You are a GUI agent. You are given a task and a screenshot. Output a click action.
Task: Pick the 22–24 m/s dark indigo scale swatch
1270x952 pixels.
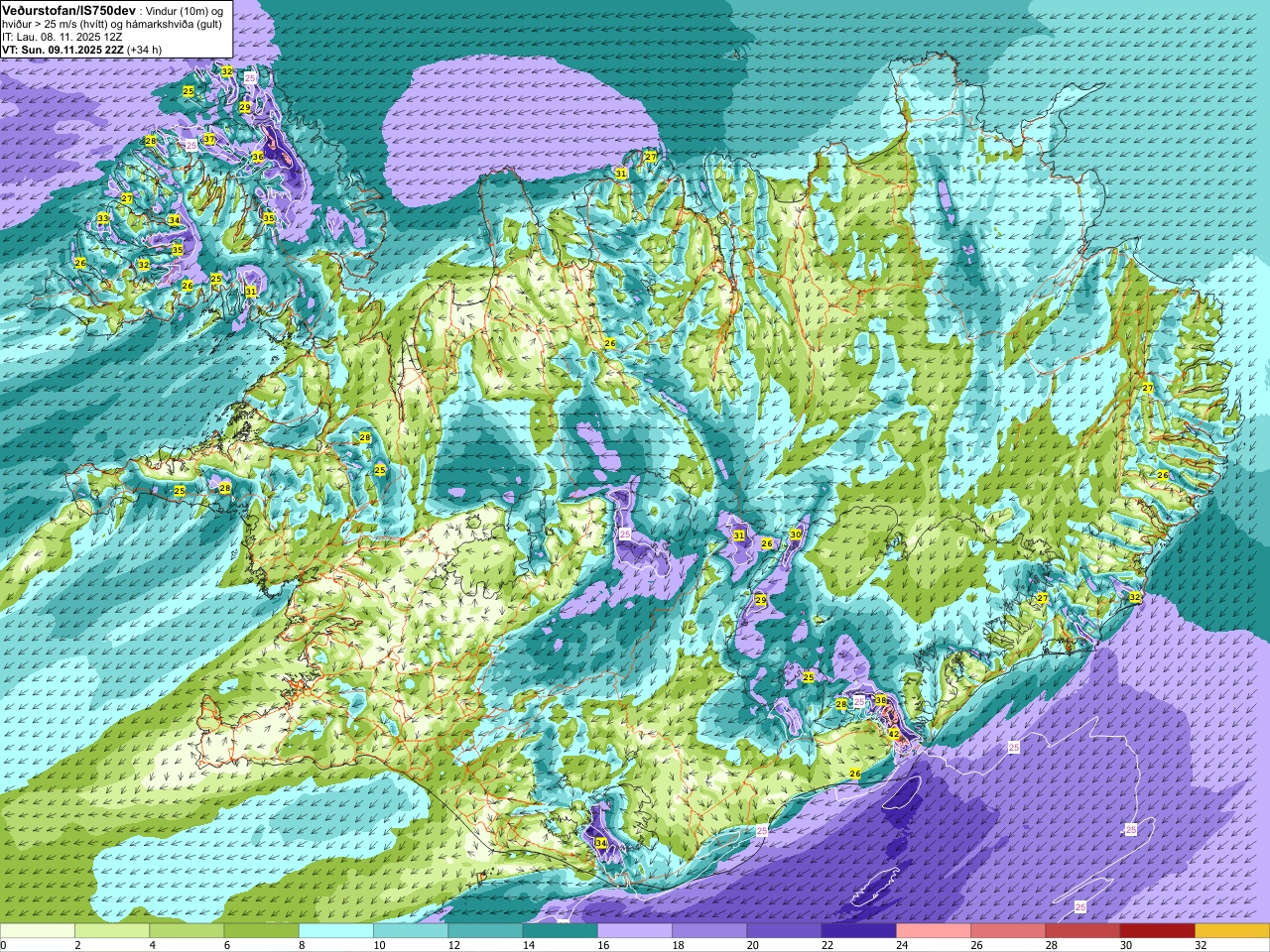coord(858,931)
